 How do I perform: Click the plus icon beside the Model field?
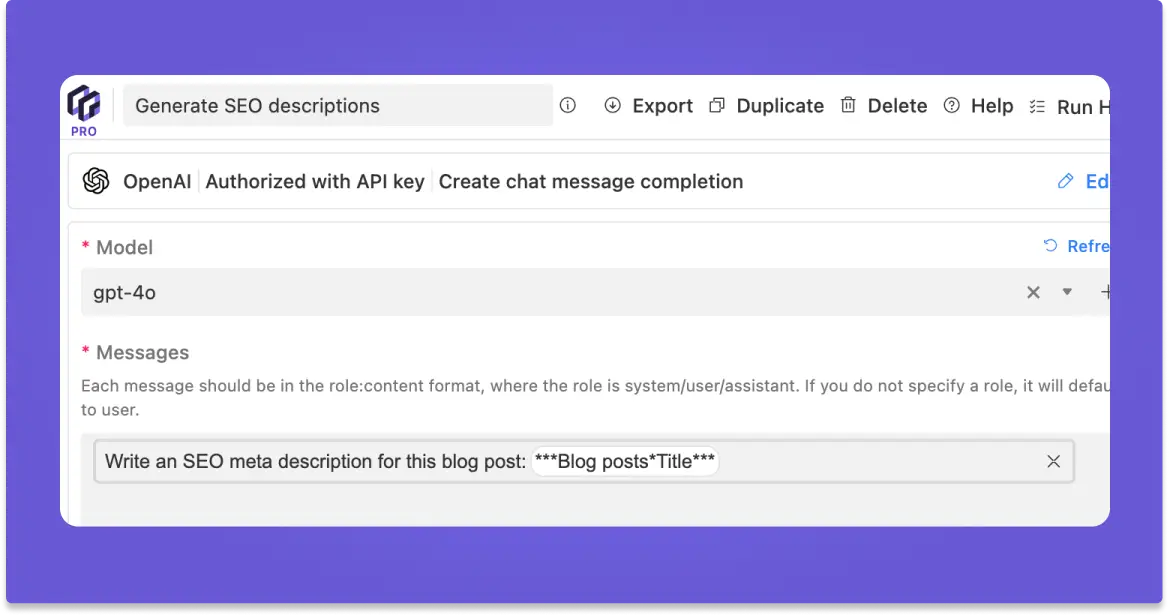click(1105, 292)
